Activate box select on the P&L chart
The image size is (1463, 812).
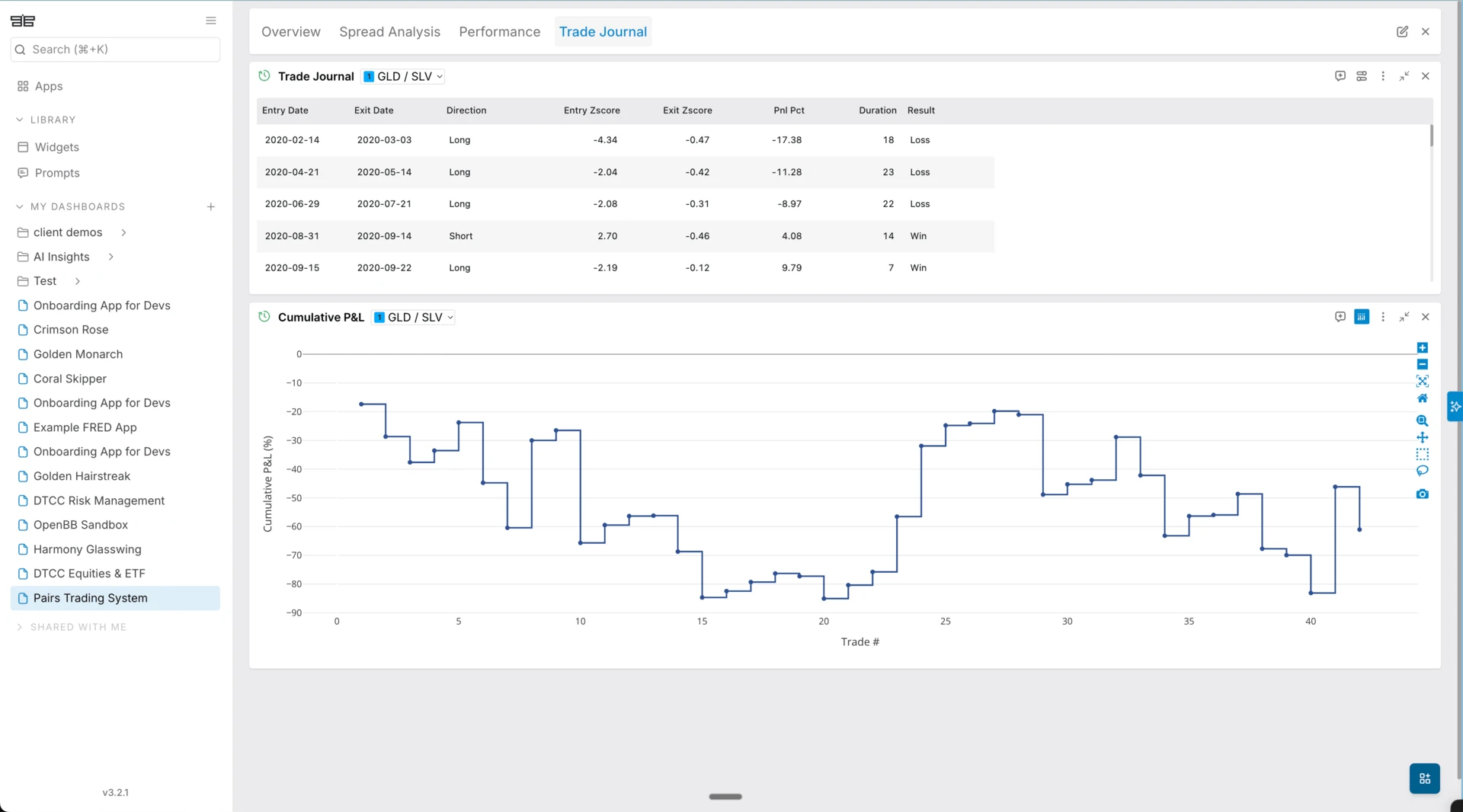point(1423,454)
